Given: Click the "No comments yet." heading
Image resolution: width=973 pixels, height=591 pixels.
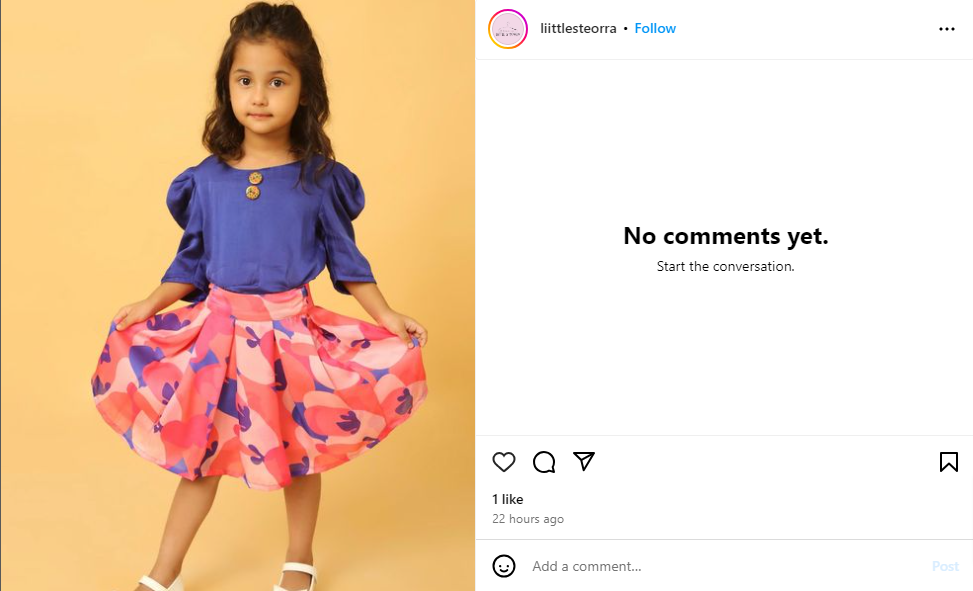Looking at the screenshot, I should pyautogui.click(x=725, y=236).
